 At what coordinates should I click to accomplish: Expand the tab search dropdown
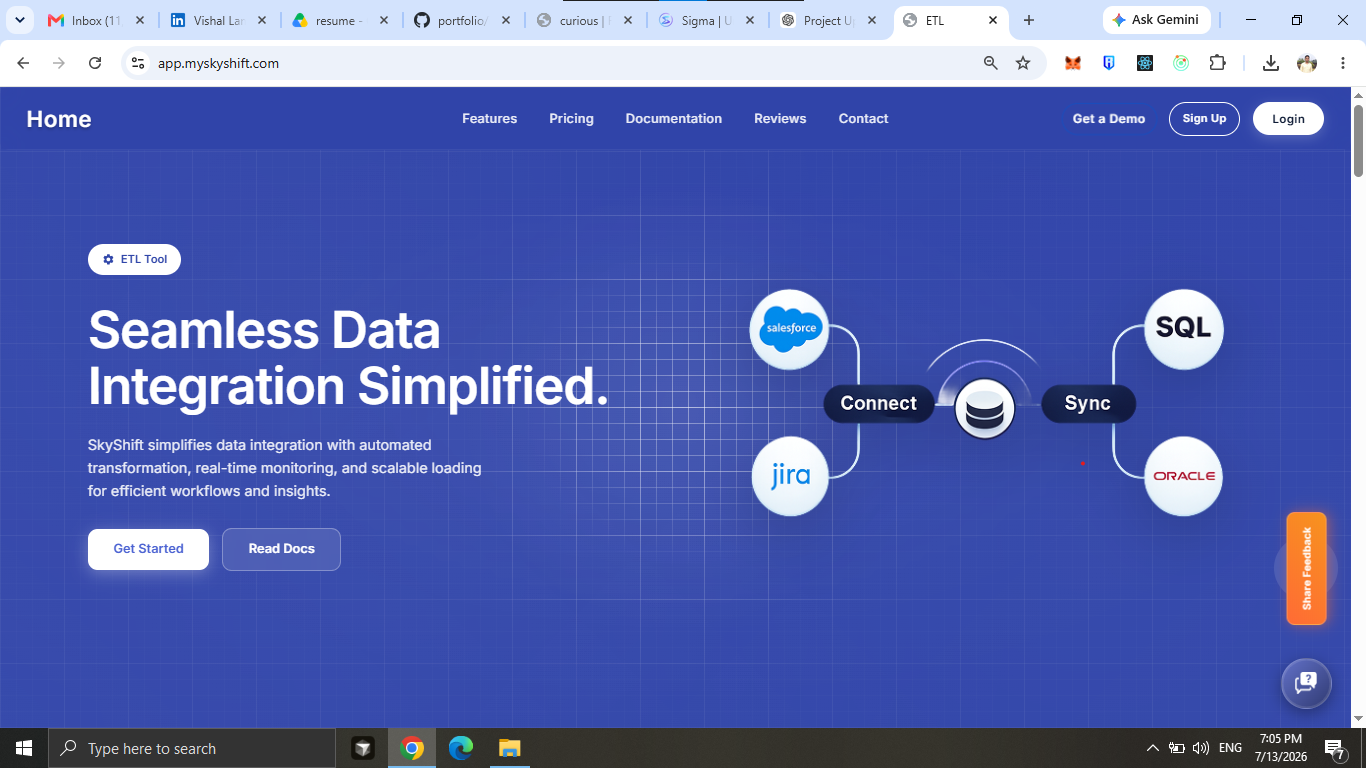pos(19,20)
